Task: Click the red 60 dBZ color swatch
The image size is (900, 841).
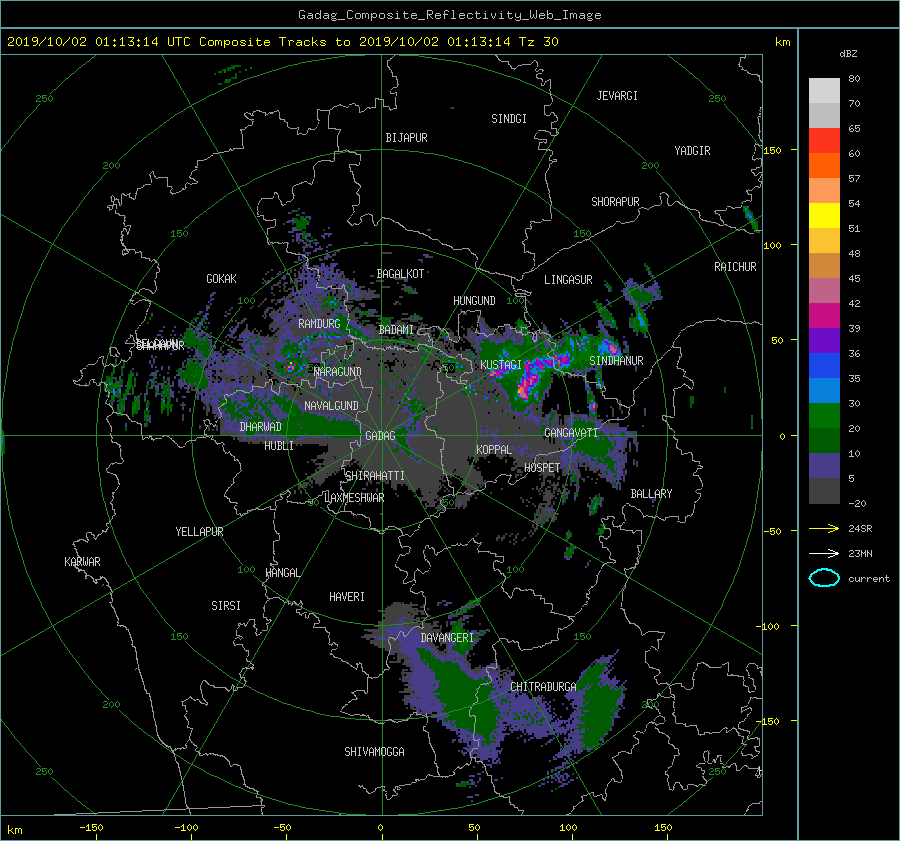Action: 824,140
